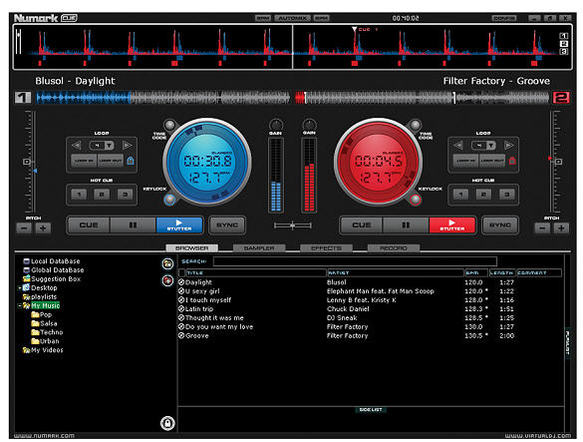Select waveform zoom level 2
583x442 pixels.
pyautogui.click(x=564, y=43)
